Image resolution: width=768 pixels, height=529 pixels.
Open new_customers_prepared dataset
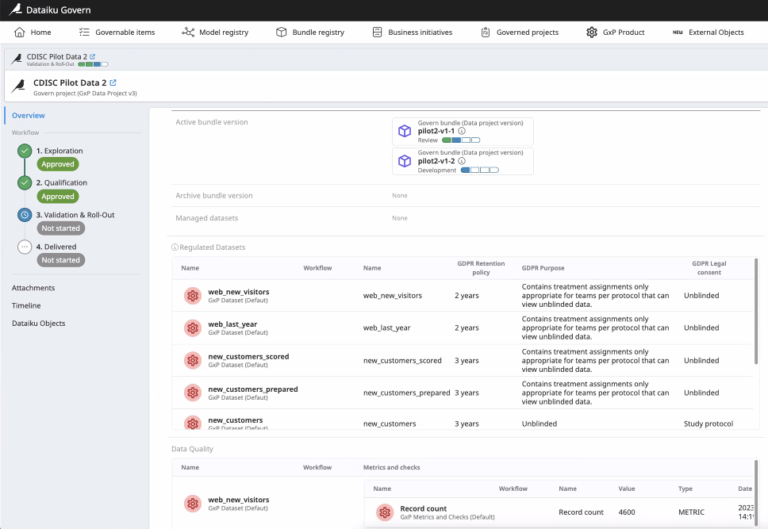pyautogui.click(x=253, y=389)
